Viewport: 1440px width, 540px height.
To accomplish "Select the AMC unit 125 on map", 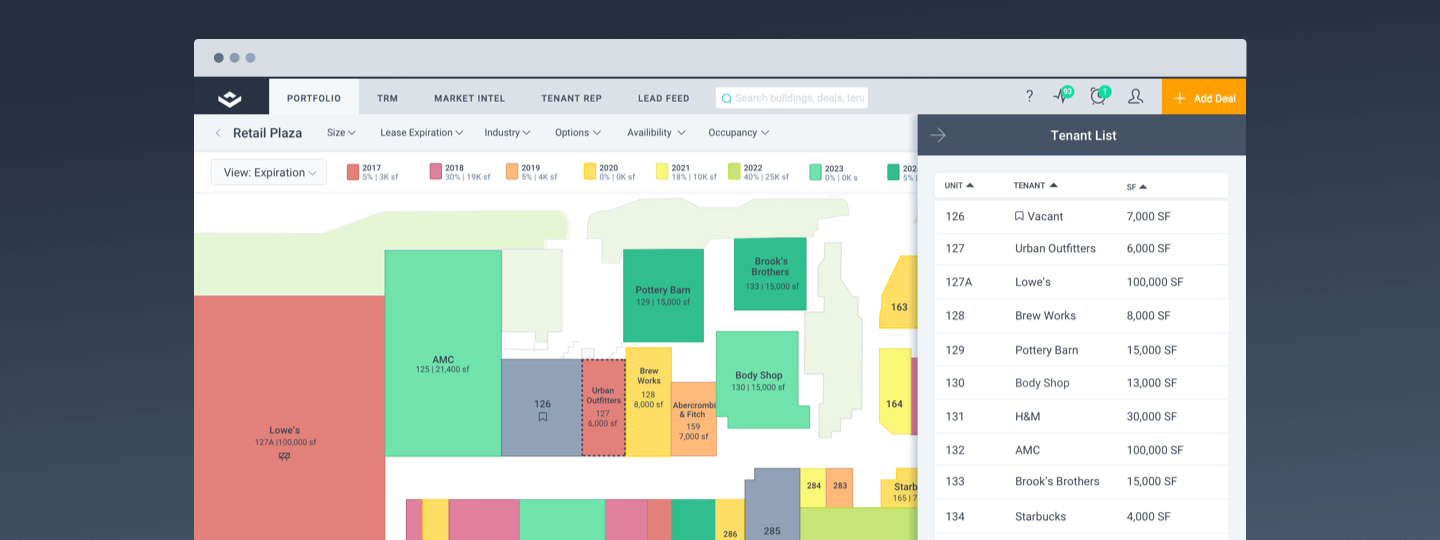I will point(443,353).
